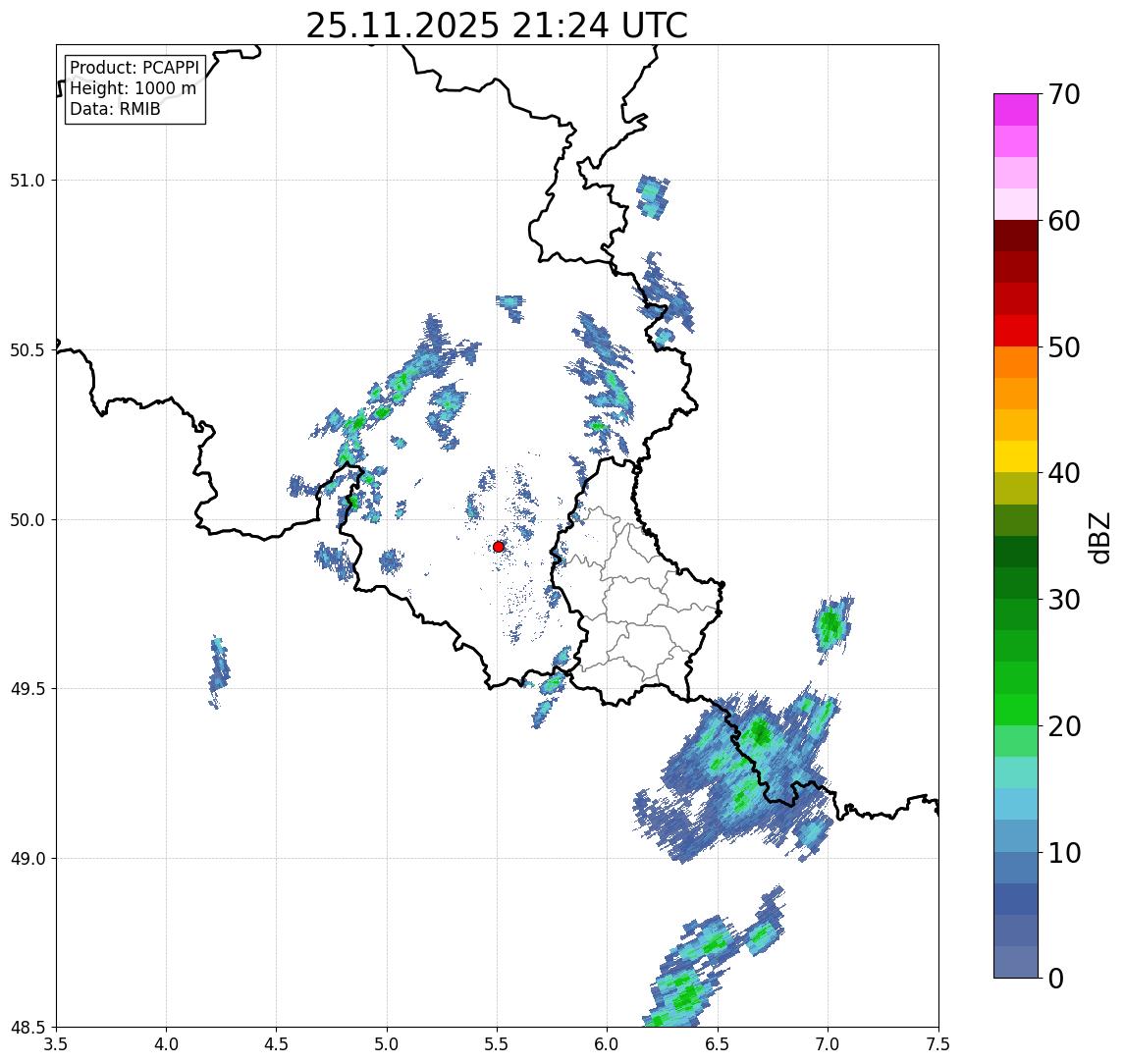This screenshot has height=1064, width=1124.
Task: Click the dark maroon swatch below 60
Action: click(x=1016, y=236)
